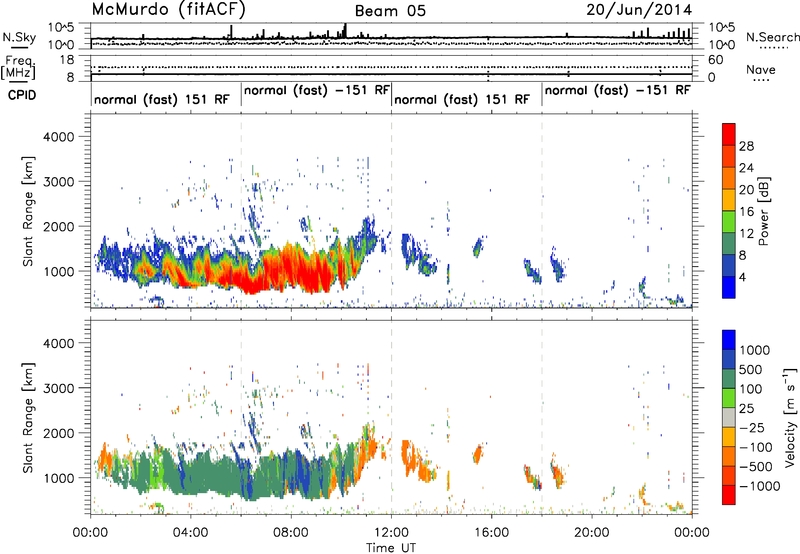This screenshot has width=800, height=554.
Task: Click the "08:00" time axis tick label
Action: [291, 533]
